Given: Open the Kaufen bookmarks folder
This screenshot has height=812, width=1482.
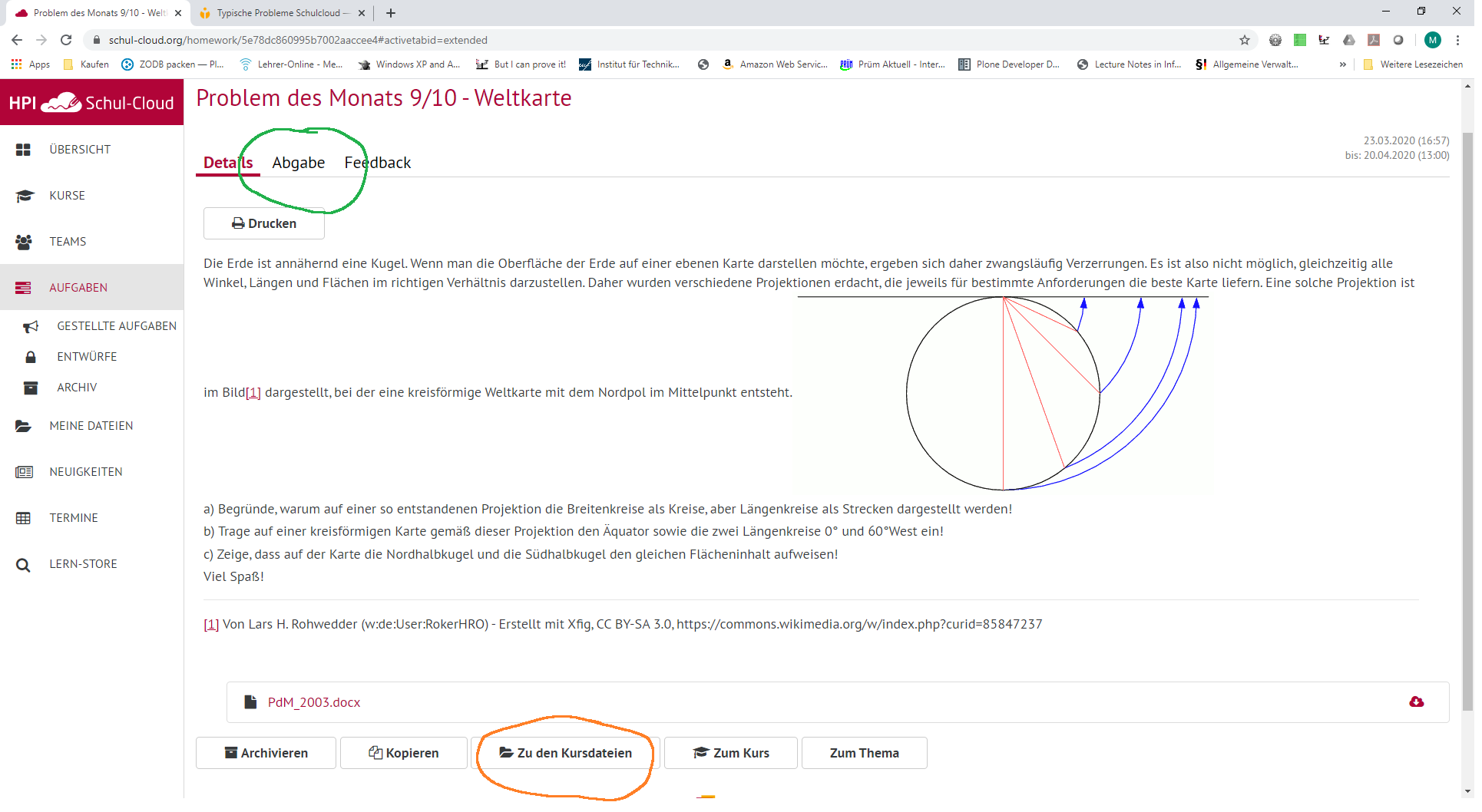Looking at the screenshot, I should coord(87,65).
